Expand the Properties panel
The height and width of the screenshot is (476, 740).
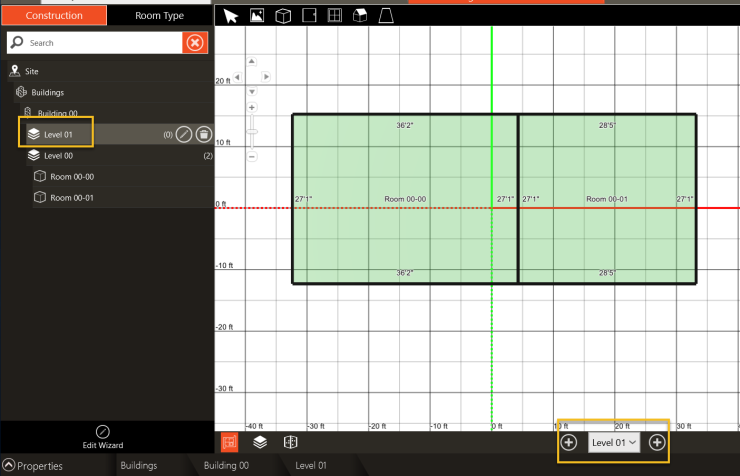coord(9,466)
